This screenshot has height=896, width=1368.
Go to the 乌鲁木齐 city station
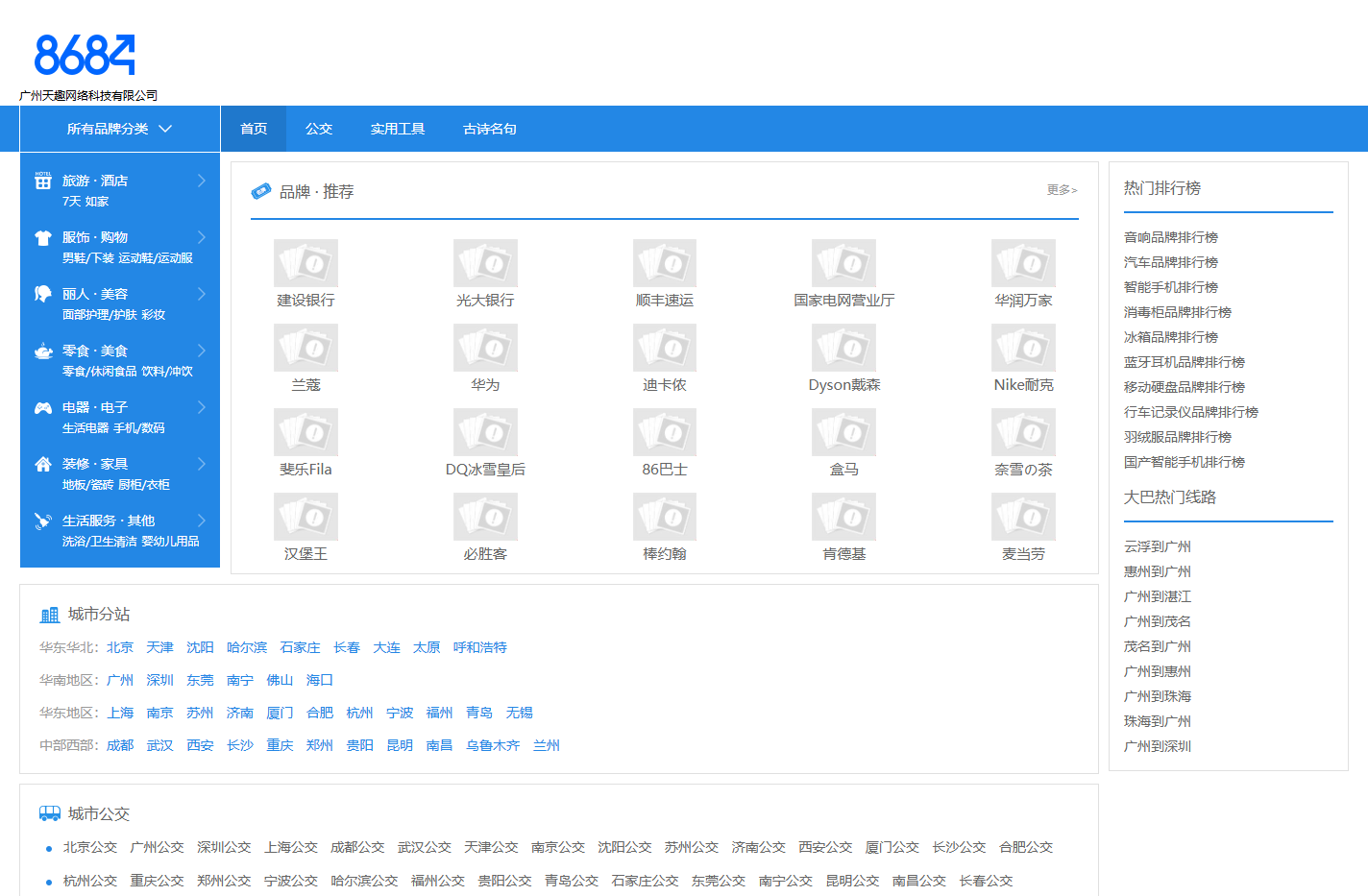(x=493, y=745)
